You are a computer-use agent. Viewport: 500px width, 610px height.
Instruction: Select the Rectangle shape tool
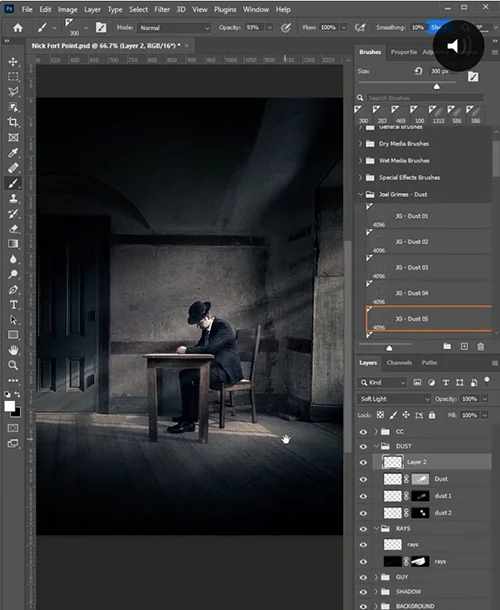tap(13, 335)
